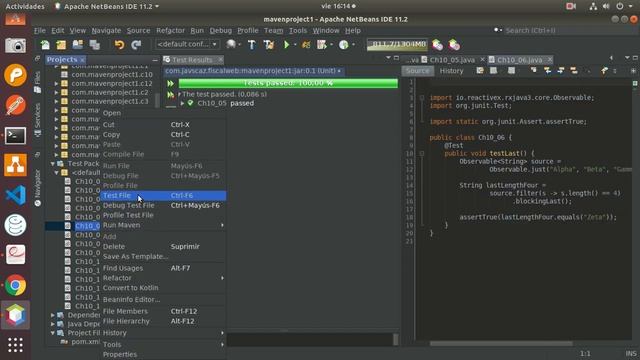Collapse the Project Files node

[53, 333]
